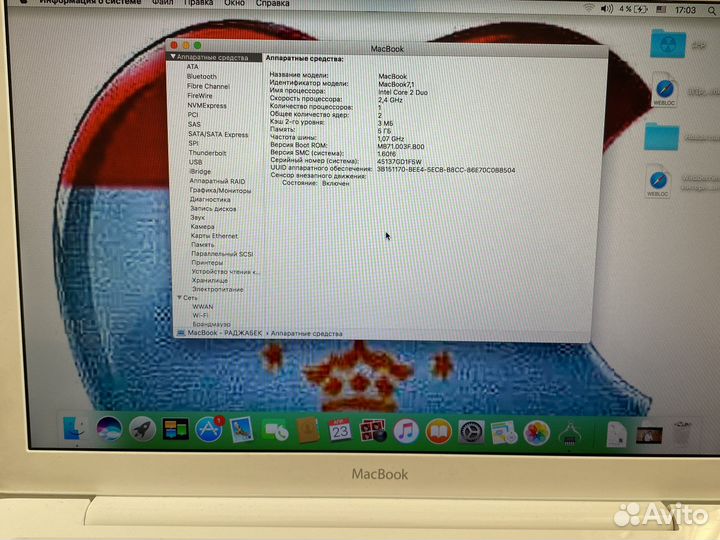Click System Information chip icon in Dock

click(x=569, y=434)
